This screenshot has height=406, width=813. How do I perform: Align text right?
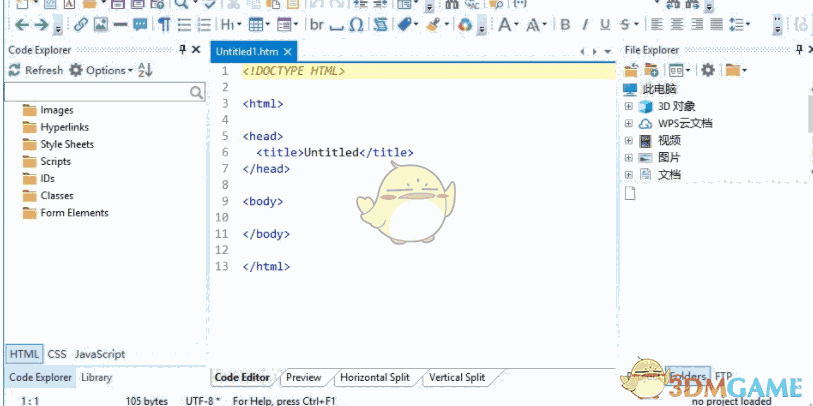coord(697,24)
